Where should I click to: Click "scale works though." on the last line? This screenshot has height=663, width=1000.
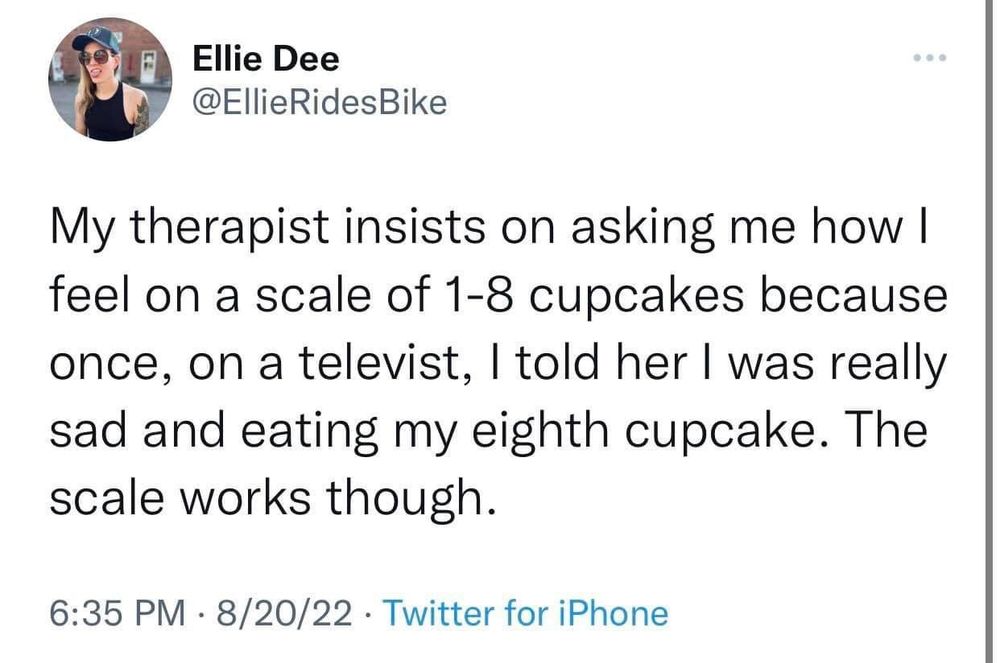click(x=272, y=496)
